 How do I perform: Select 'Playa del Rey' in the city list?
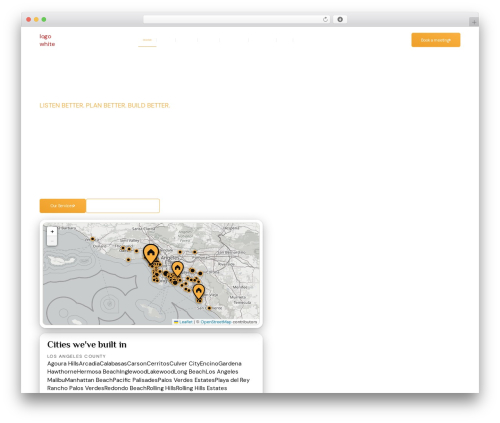232,380
